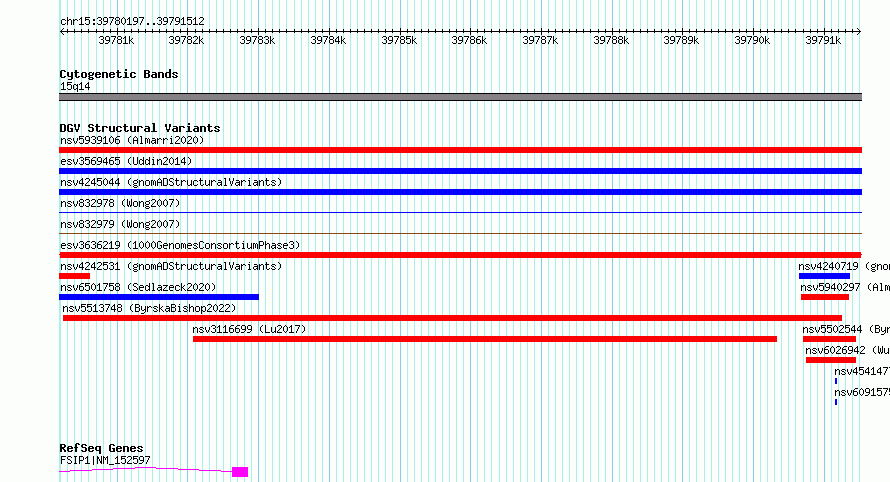Viewport: 890px width, 482px height.
Task: Click the 39790k ruler tick label
Action: [752, 41]
